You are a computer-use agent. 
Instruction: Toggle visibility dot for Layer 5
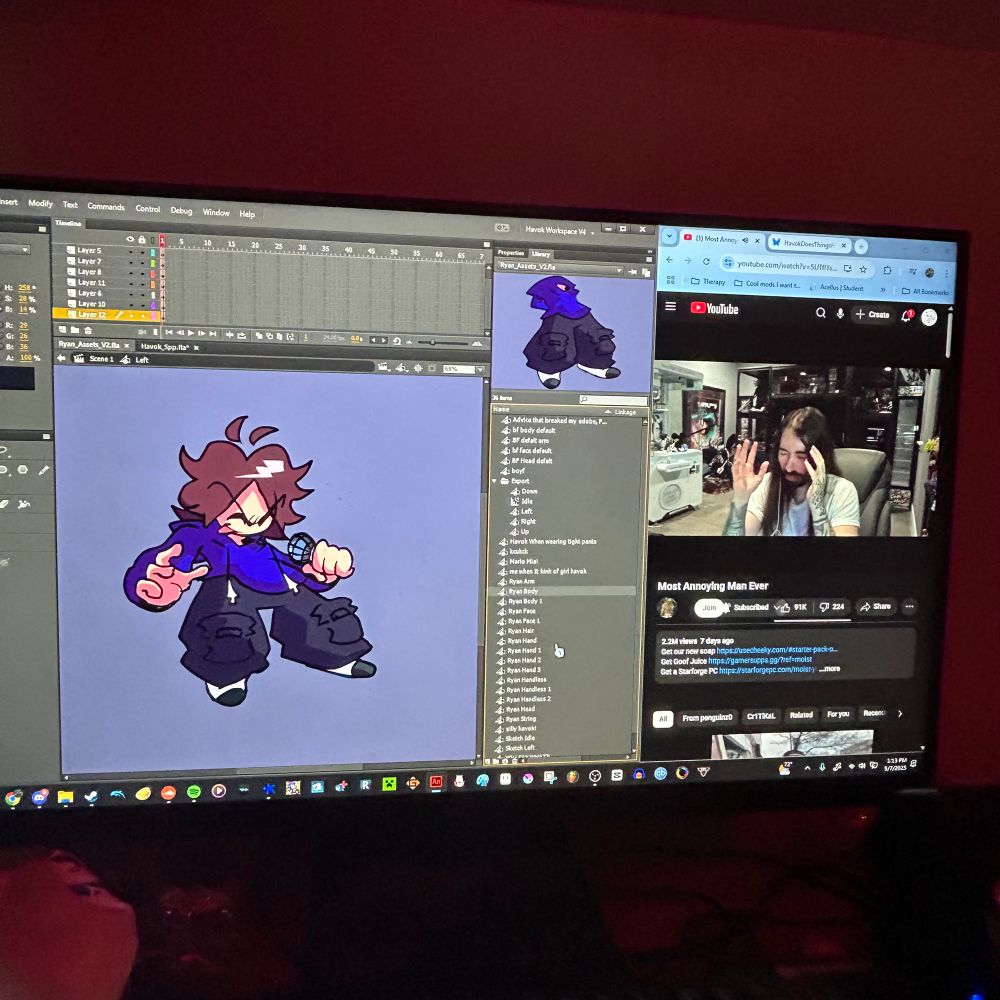click(131, 251)
